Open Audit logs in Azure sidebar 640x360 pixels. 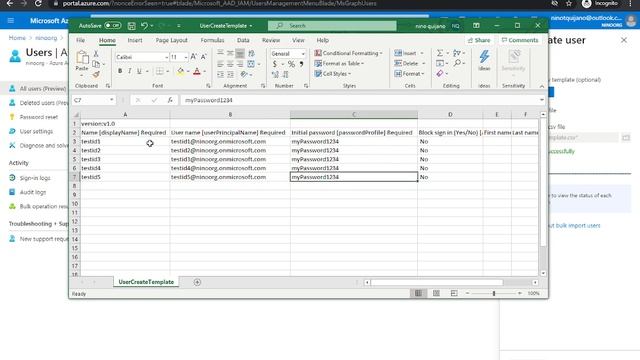33,192
